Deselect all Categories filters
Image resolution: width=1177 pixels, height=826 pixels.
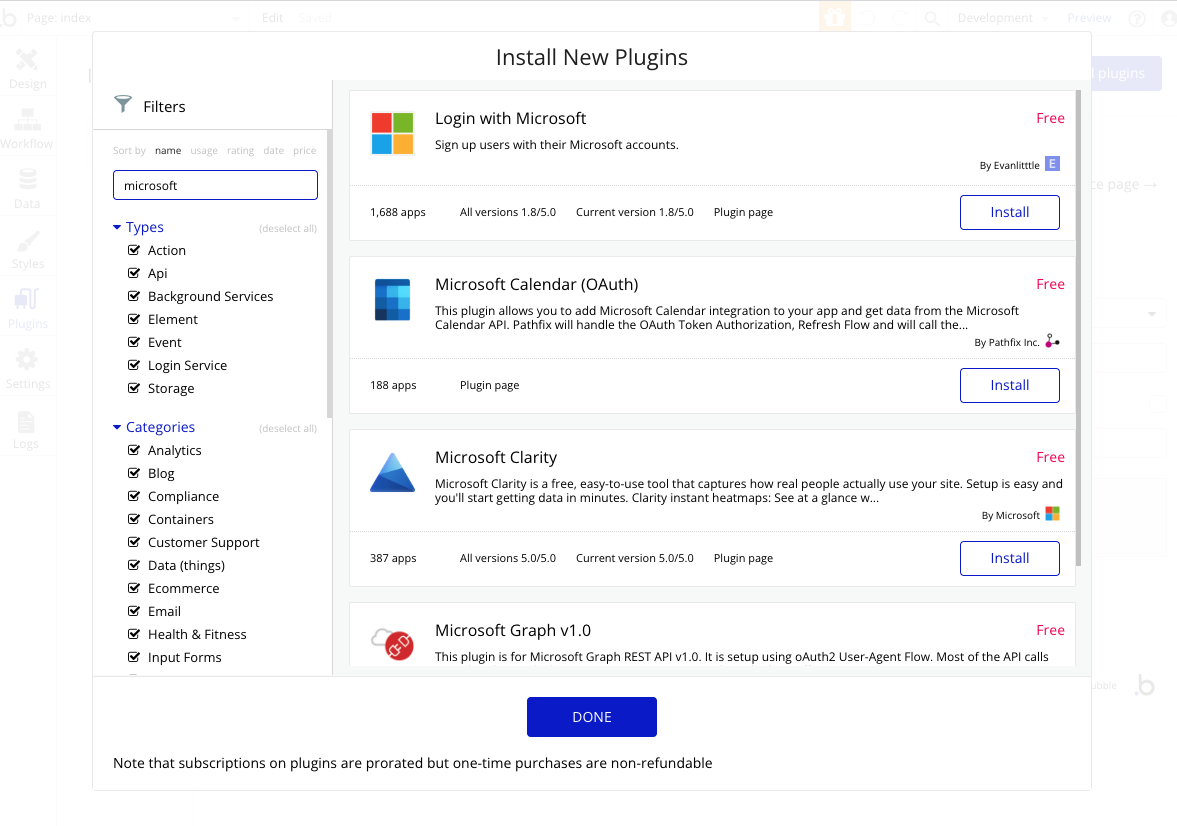[x=288, y=428]
